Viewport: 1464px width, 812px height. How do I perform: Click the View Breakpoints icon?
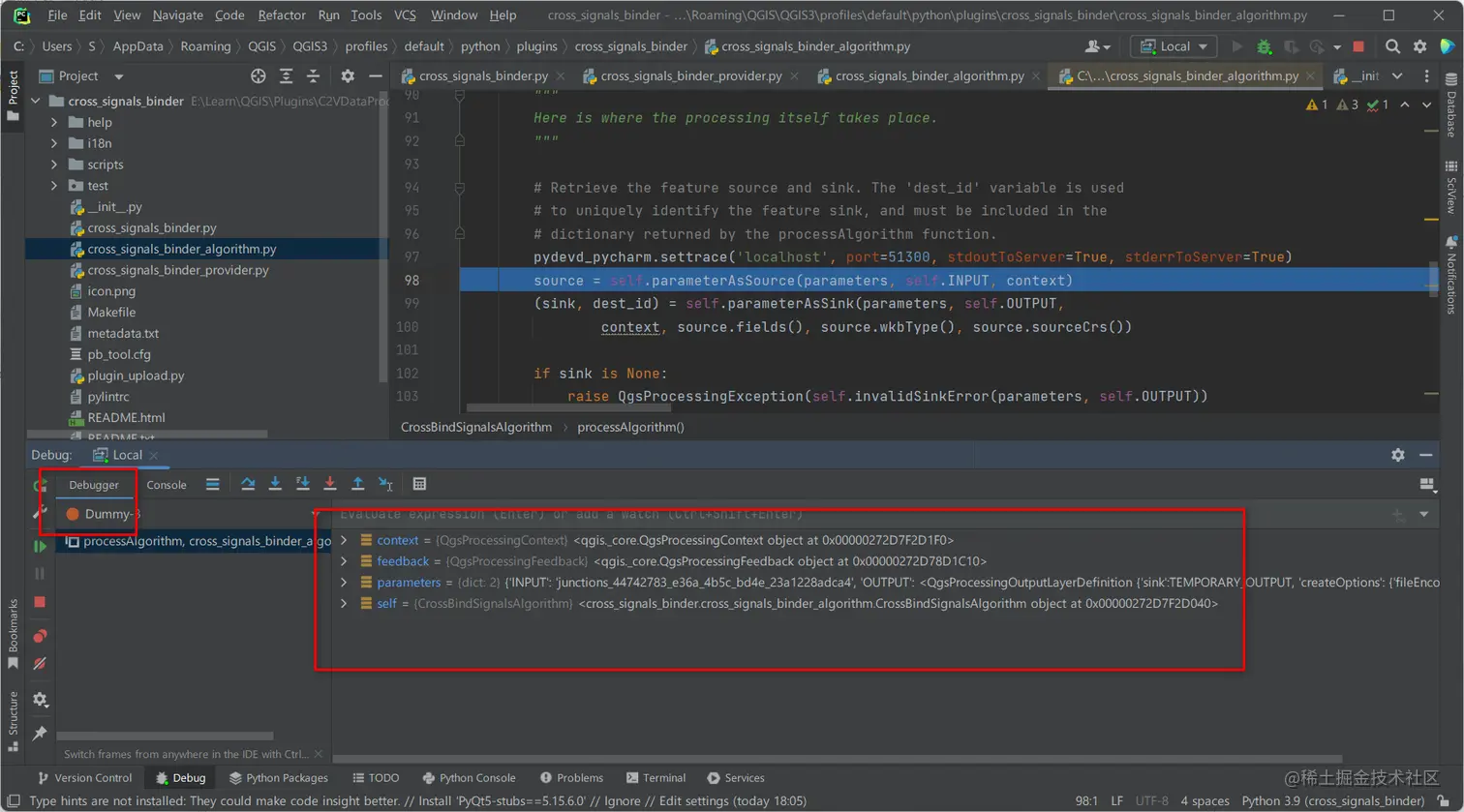click(40, 636)
